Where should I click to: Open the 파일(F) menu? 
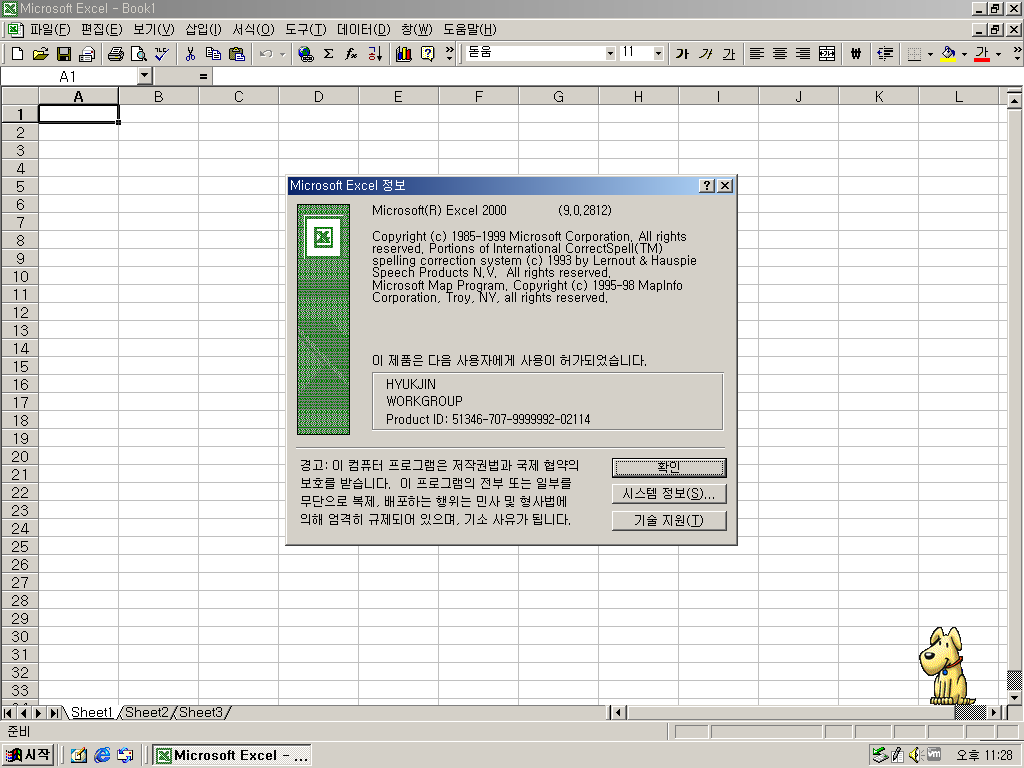click(x=50, y=29)
